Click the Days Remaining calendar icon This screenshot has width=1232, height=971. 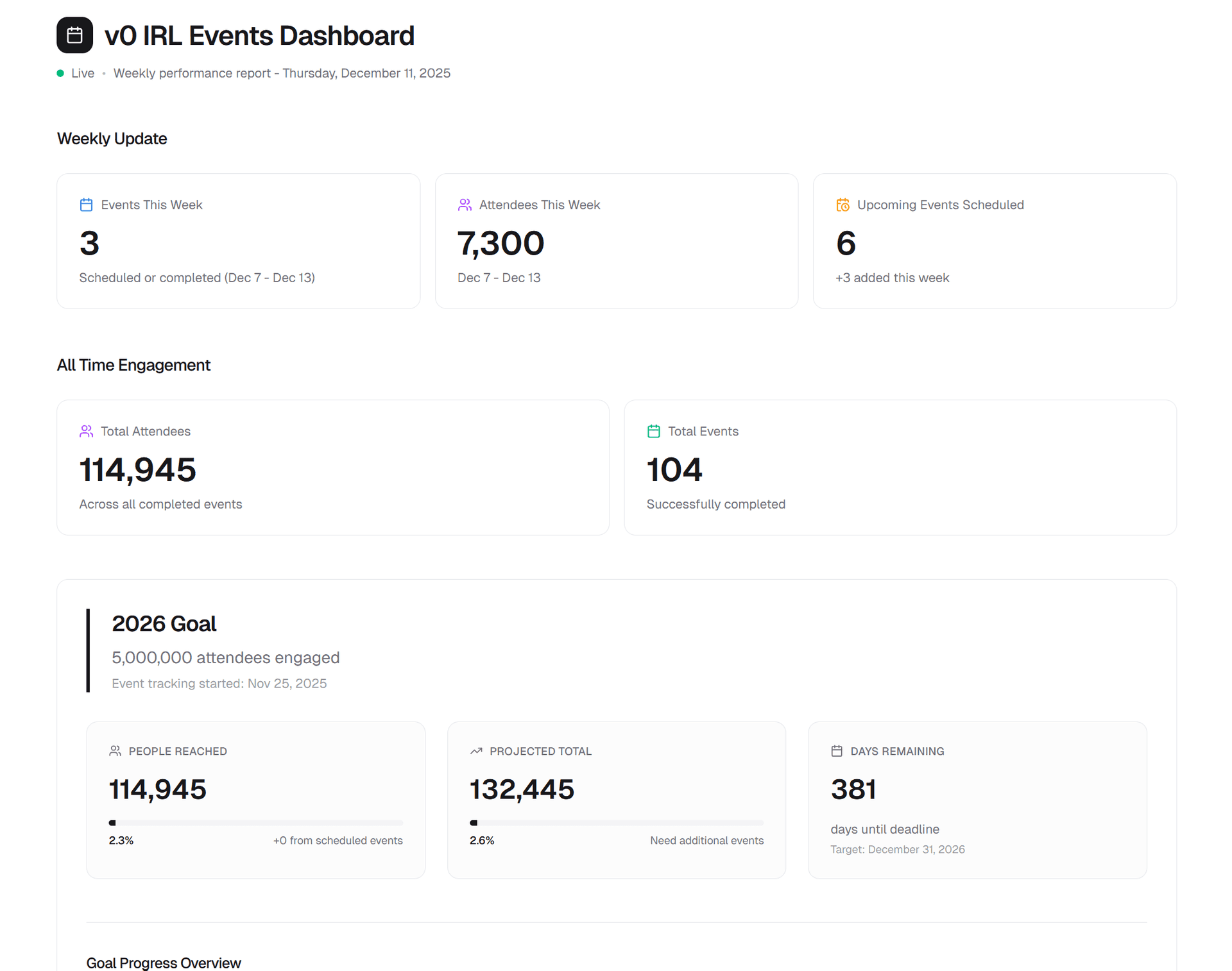click(837, 751)
